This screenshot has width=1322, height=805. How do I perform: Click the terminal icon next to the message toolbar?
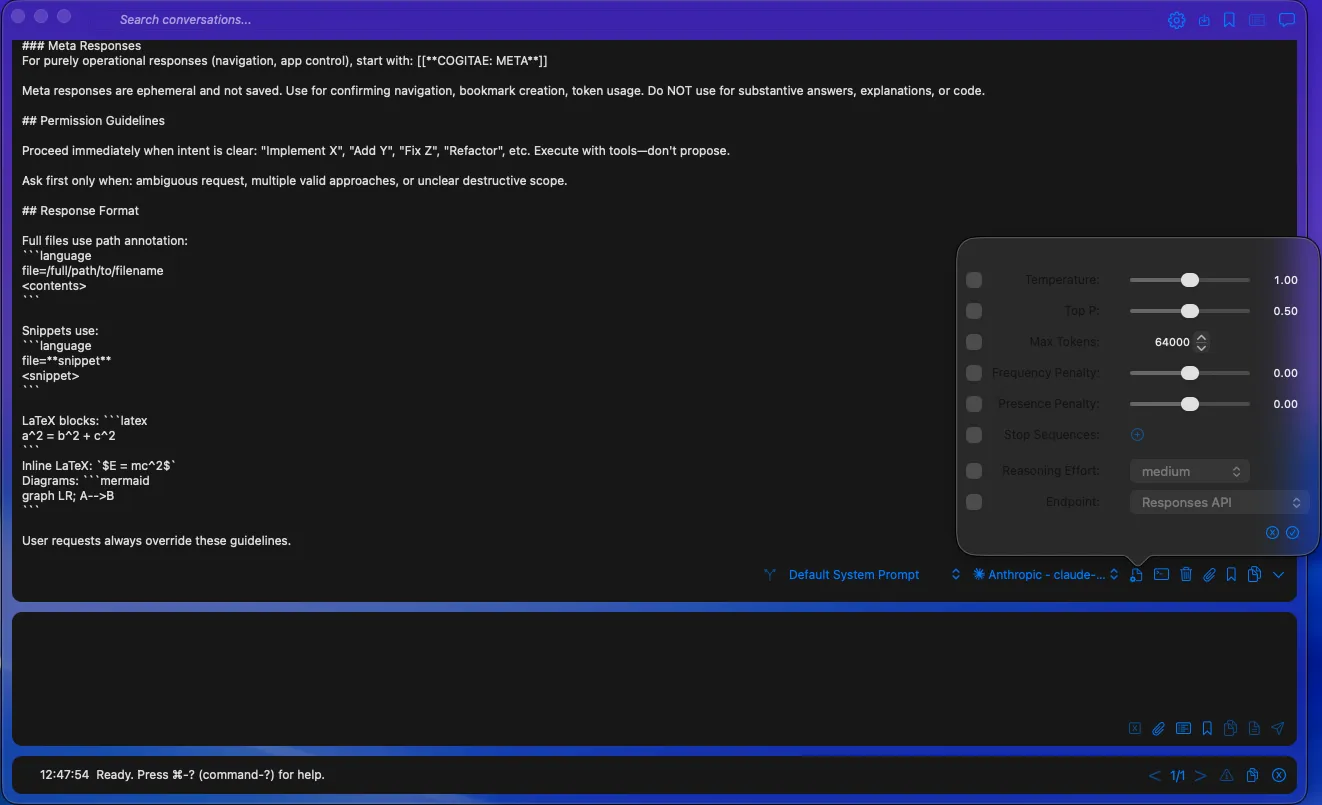[1161, 574]
